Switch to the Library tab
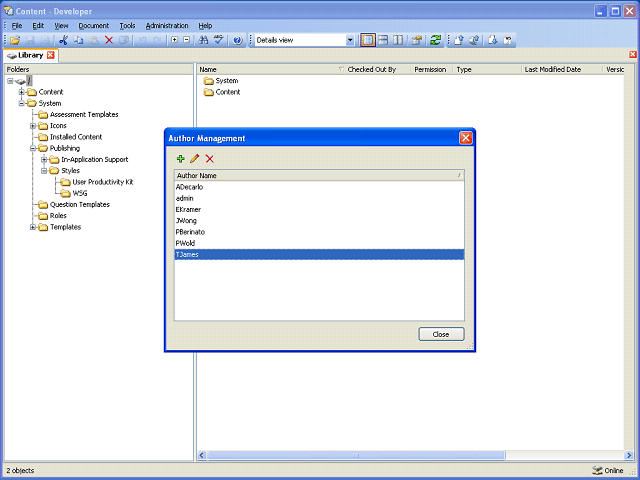 [31, 55]
